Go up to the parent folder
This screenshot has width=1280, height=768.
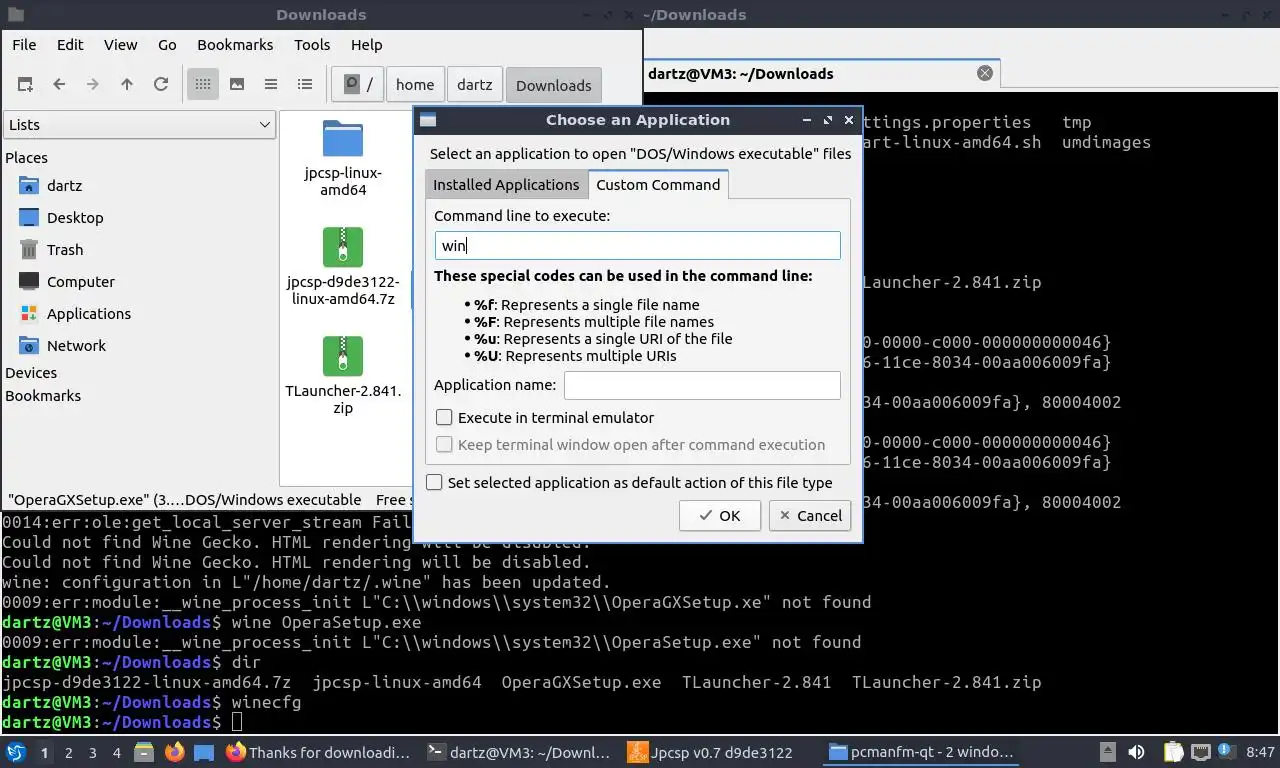pyautogui.click(x=127, y=85)
